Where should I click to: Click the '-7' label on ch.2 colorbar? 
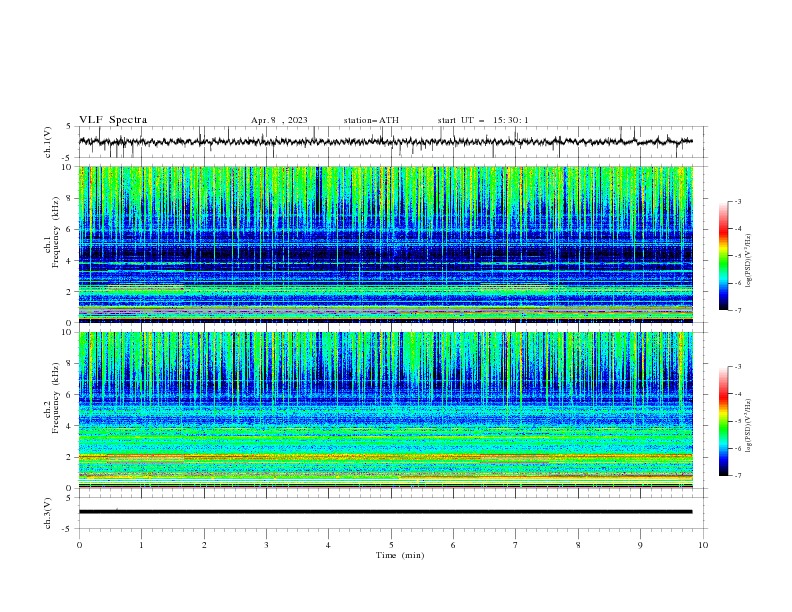point(737,476)
